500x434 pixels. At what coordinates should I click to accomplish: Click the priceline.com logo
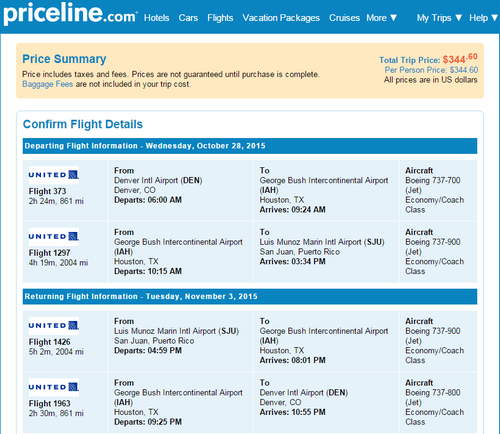click(x=70, y=14)
